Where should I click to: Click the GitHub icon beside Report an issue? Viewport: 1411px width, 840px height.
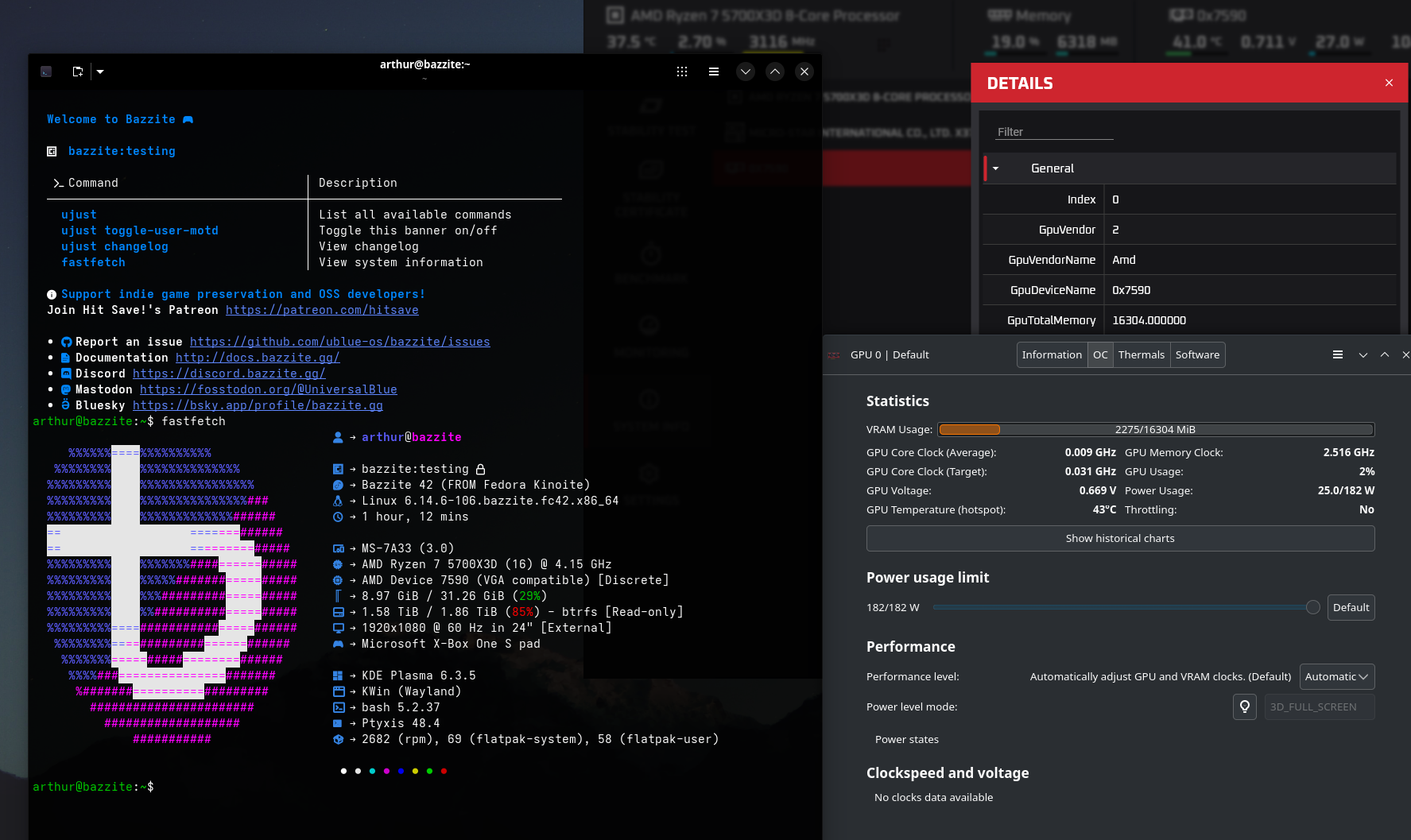(x=67, y=343)
